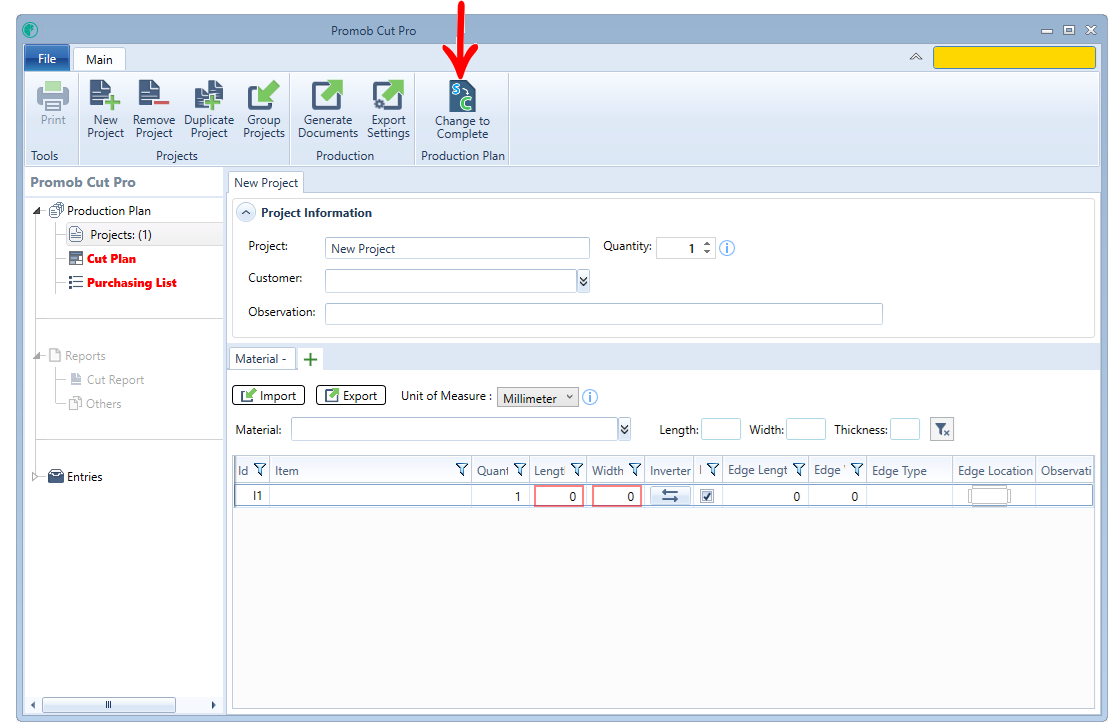Viewport: 1113px width, 728px height.
Task: Click Generate Documents ribbon icon
Action: coord(328,109)
